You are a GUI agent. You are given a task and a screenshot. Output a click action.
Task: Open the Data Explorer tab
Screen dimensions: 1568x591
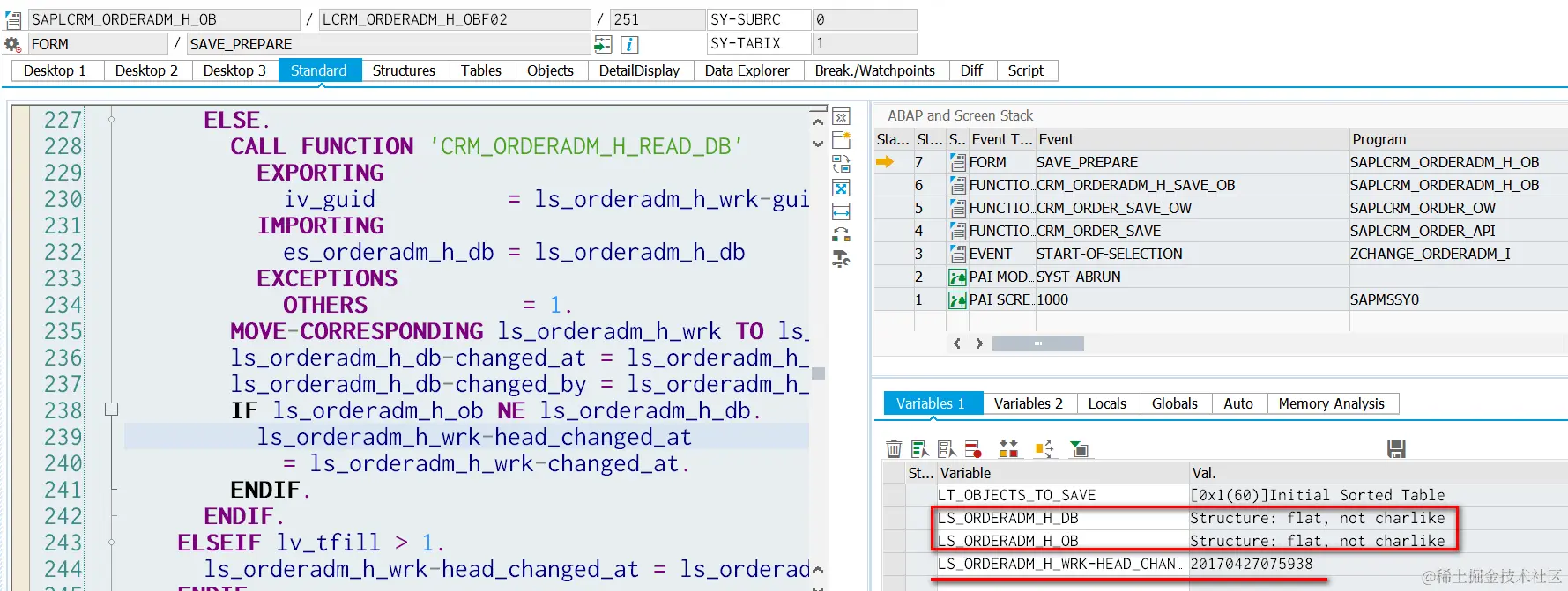747,70
